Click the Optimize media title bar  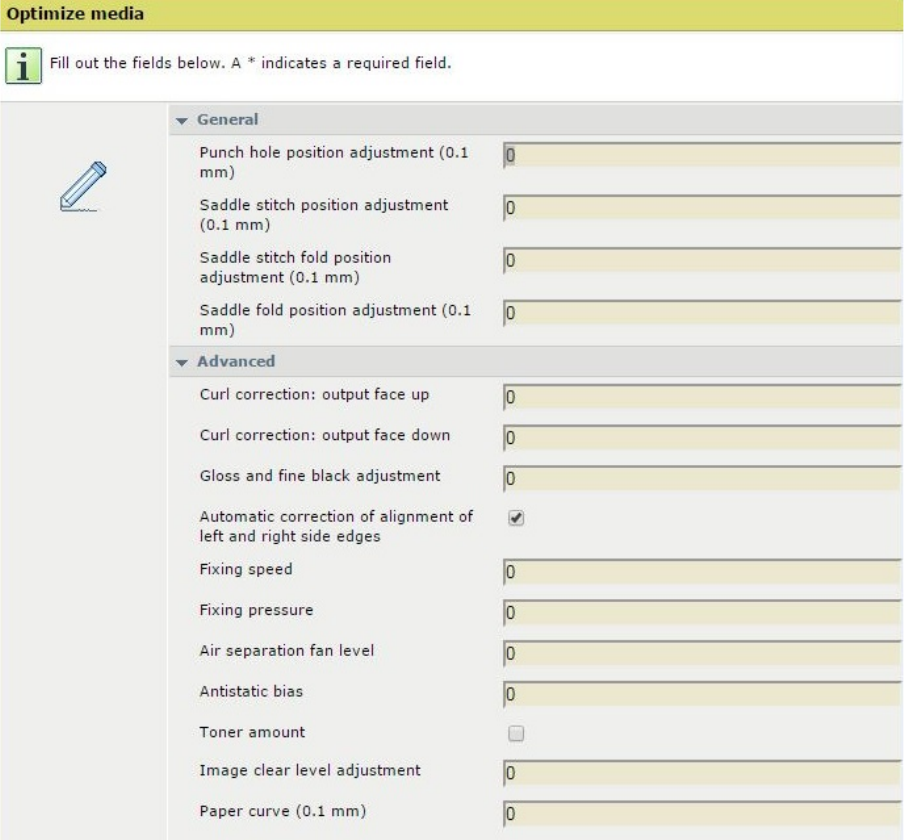tap(452, 15)
